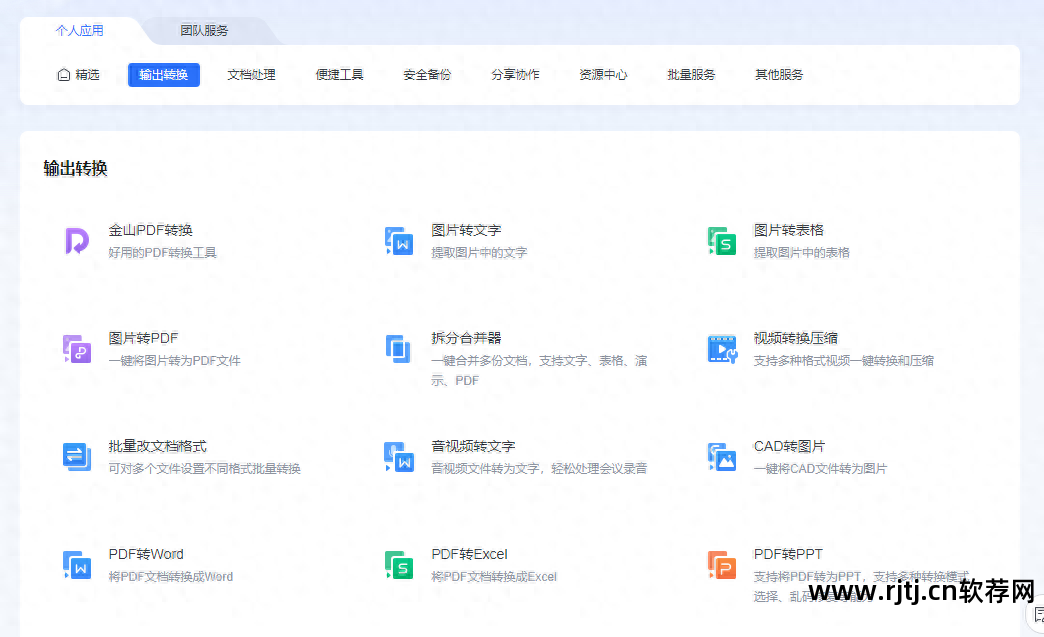1044x637 pixels.
Task: Open the 拆分合并器 icon
Action: coord(399,349)
